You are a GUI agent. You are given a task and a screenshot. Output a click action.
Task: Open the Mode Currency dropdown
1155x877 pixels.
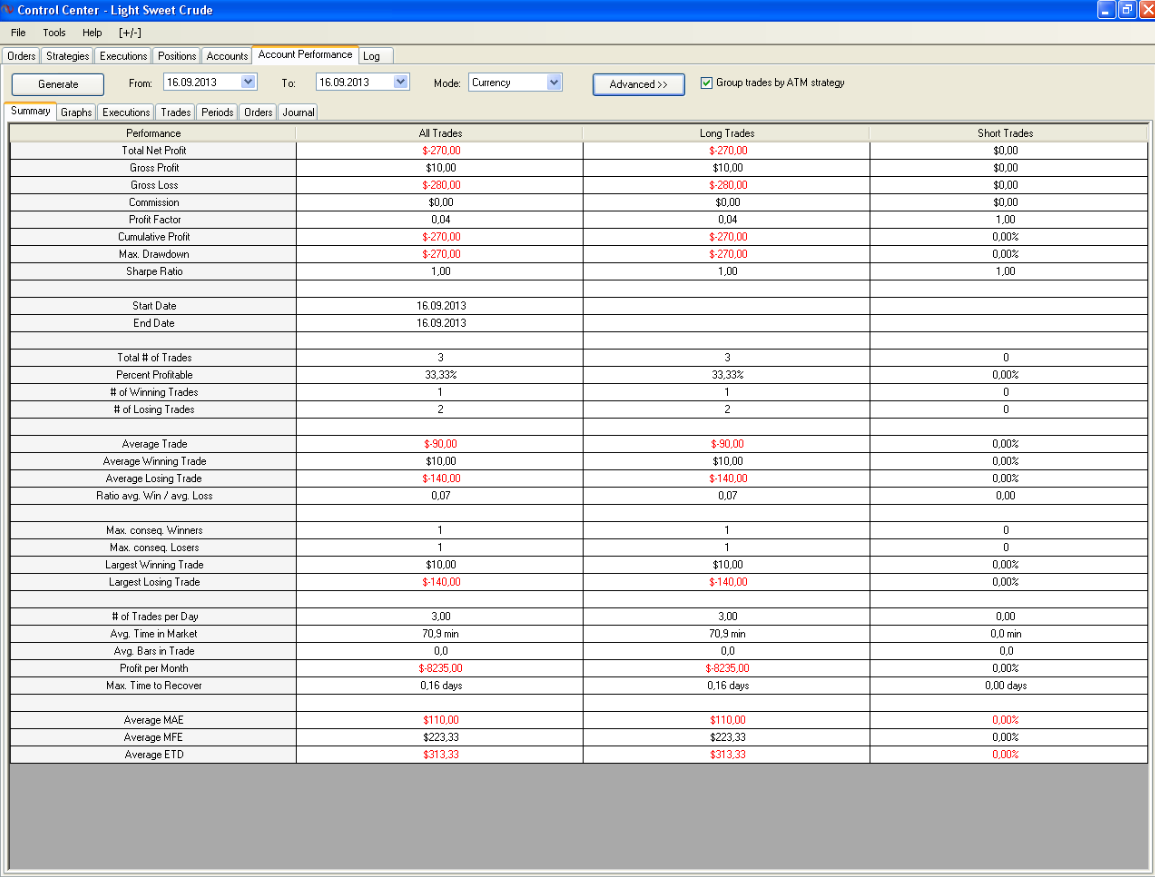tap(555, 82)
